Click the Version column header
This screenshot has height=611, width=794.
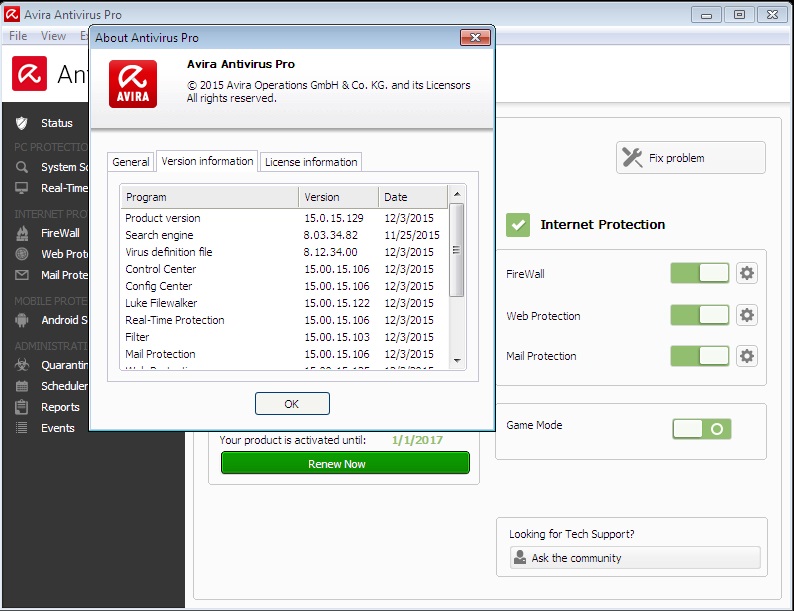coord(338,197)
